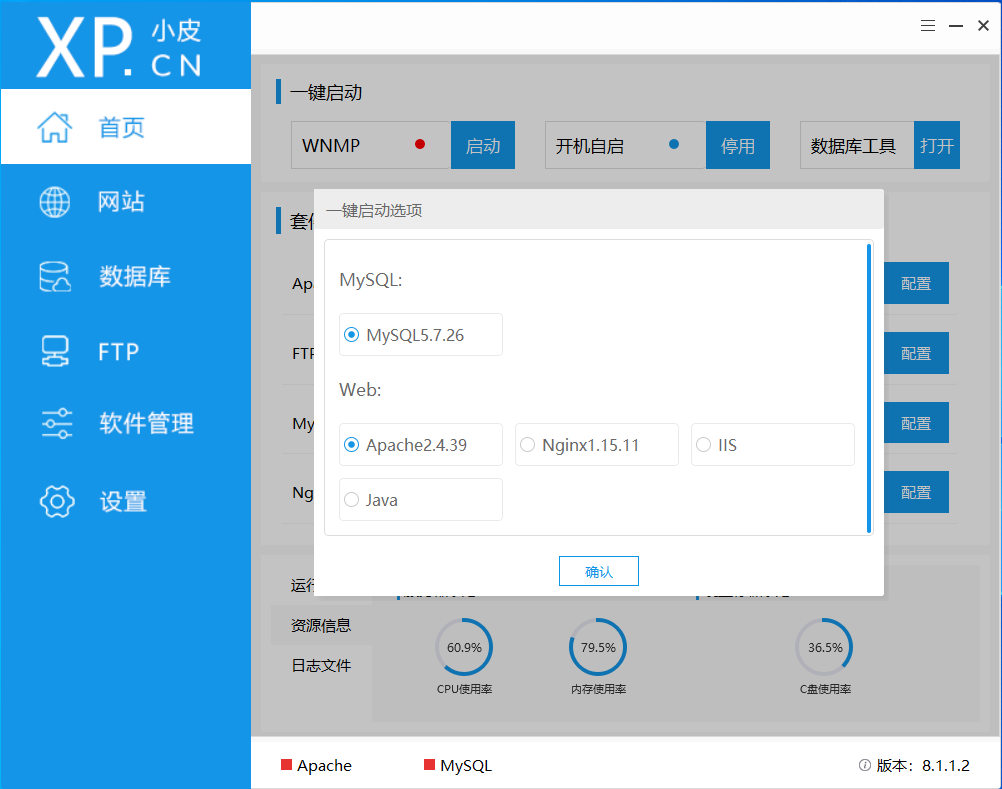Minimize the window
This screenshot has width=1002, height=789.
click(956, 26)
